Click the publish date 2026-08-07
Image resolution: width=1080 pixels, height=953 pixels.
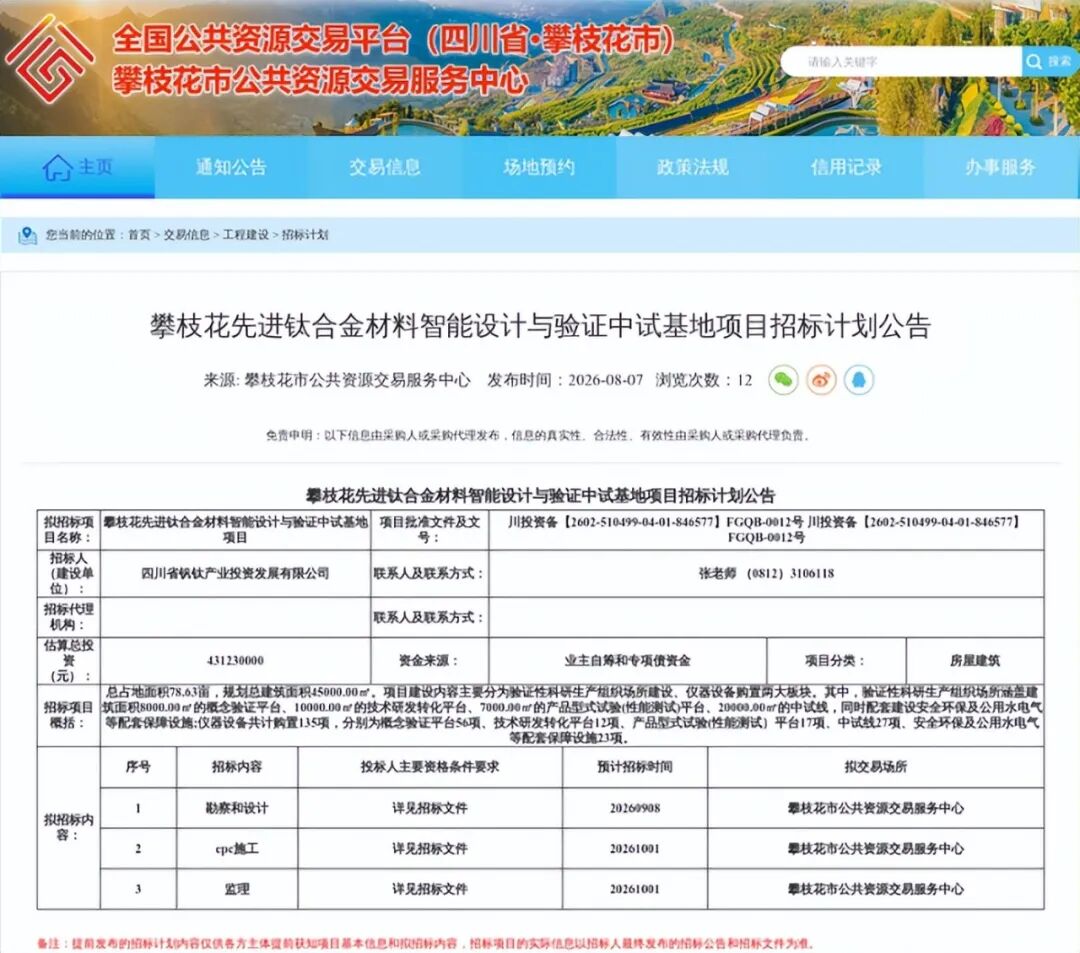pyautogui.click(x=605, y=380)
